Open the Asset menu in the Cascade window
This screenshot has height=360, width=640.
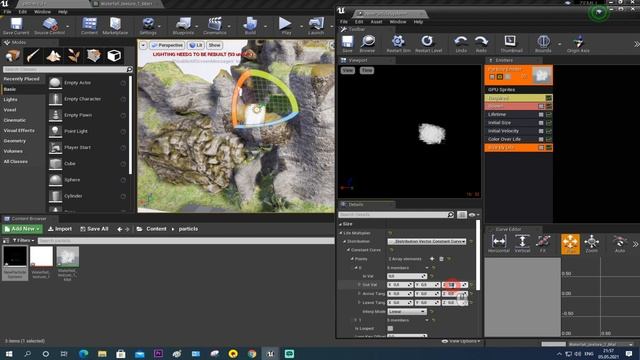tap(376, 22)
